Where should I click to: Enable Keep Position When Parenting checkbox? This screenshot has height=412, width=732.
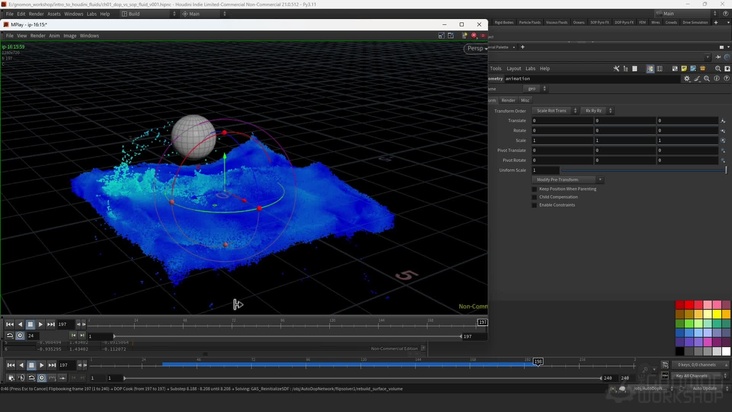tap(535, 189)
